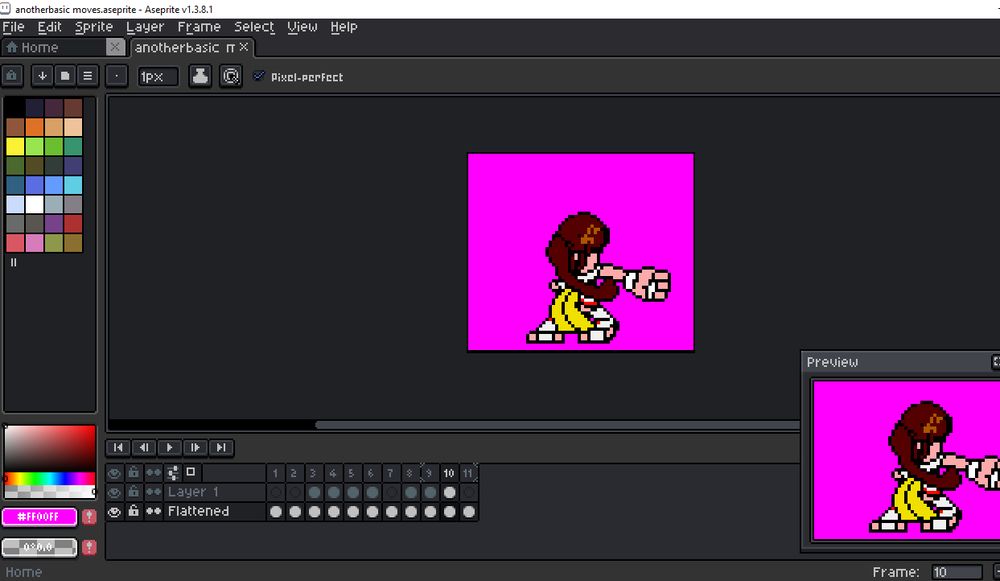Play the animation
This screenshot has height=581, width=1000.
coord(170,448)
